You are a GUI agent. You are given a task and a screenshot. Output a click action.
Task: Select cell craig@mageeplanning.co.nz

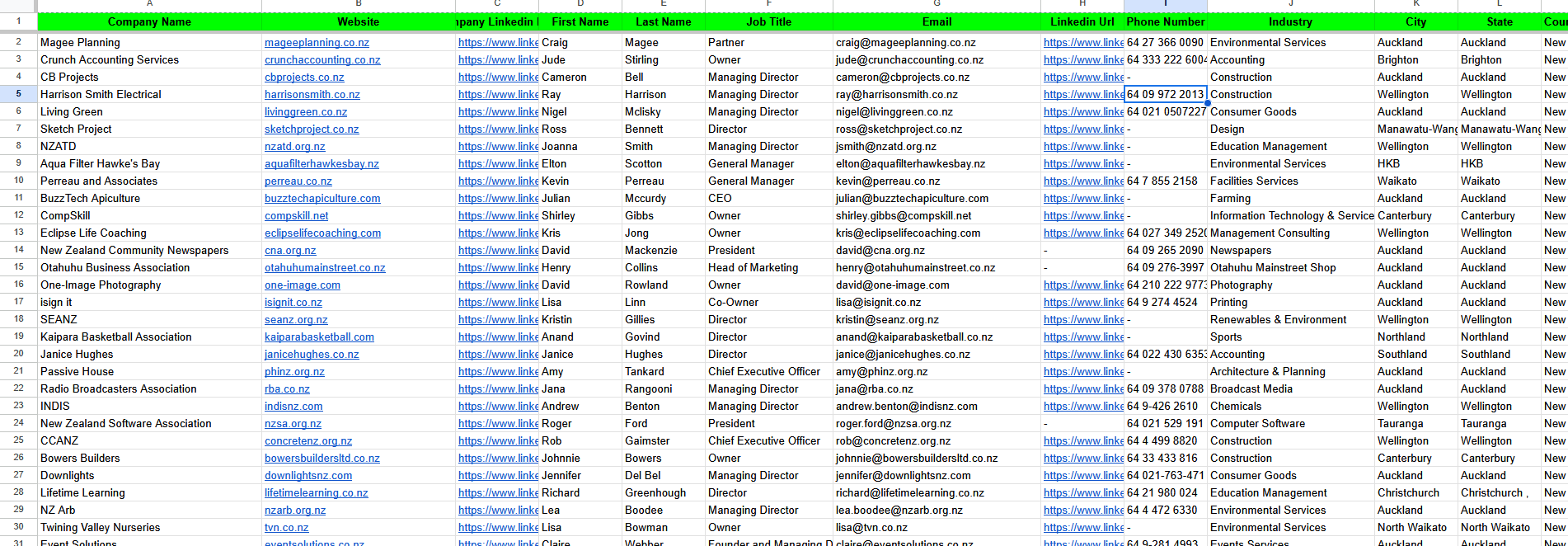[x=937, y=43]
